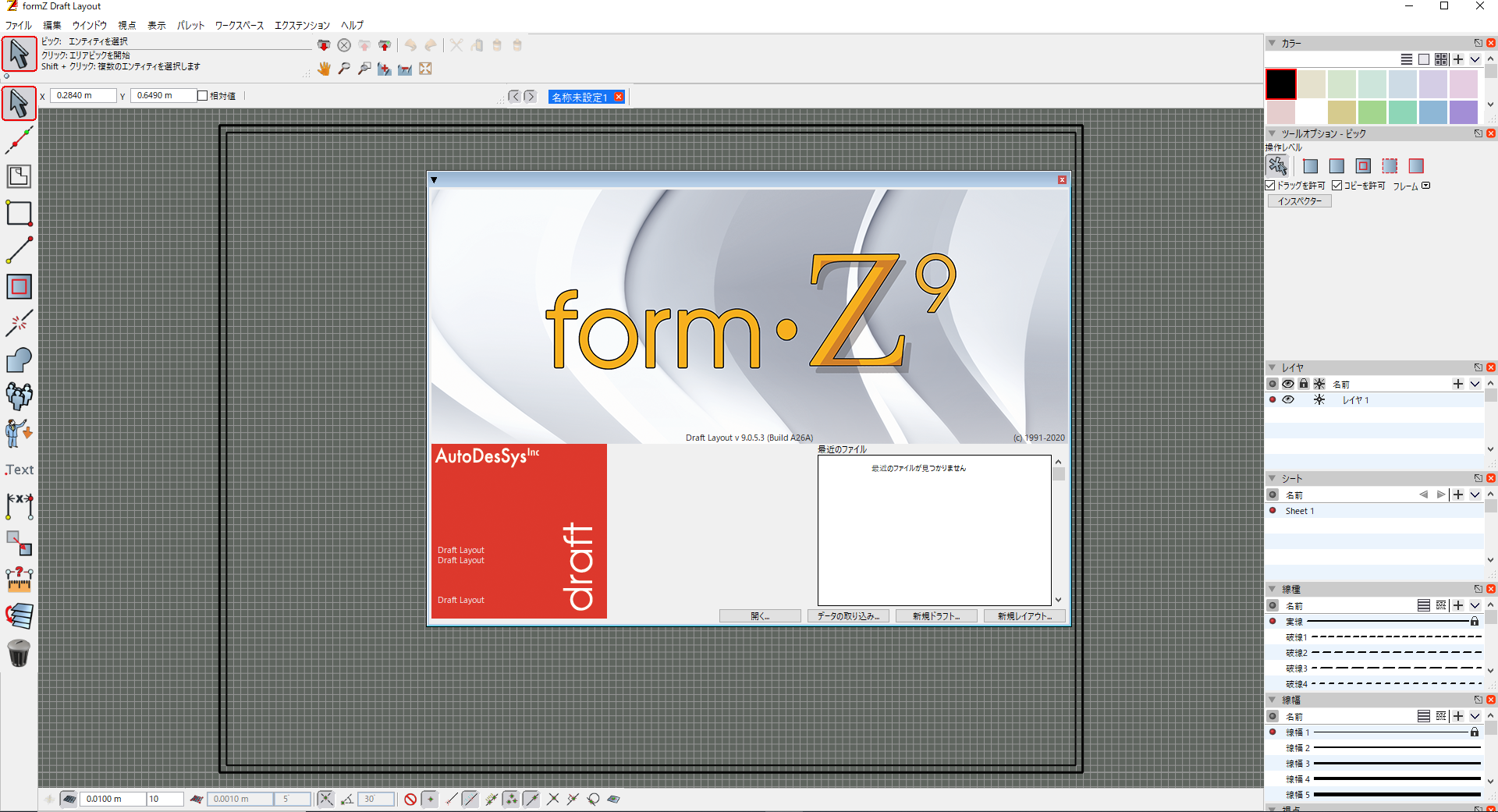Select the auto-pick operation level icon
The height and width of the screenshot is (812, 1498).
(1277, 165)
